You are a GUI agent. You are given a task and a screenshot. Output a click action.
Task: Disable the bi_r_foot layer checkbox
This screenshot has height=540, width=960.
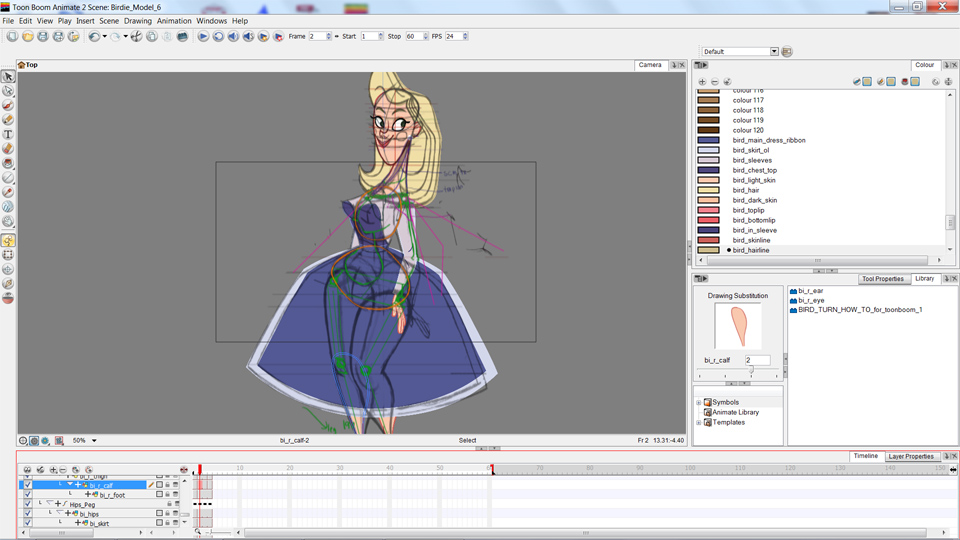click(28, 495)
